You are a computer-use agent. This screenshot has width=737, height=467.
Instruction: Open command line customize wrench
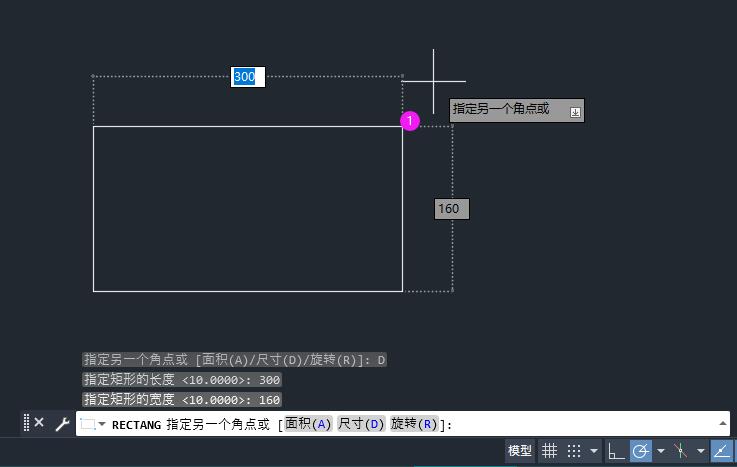(62, 424)
